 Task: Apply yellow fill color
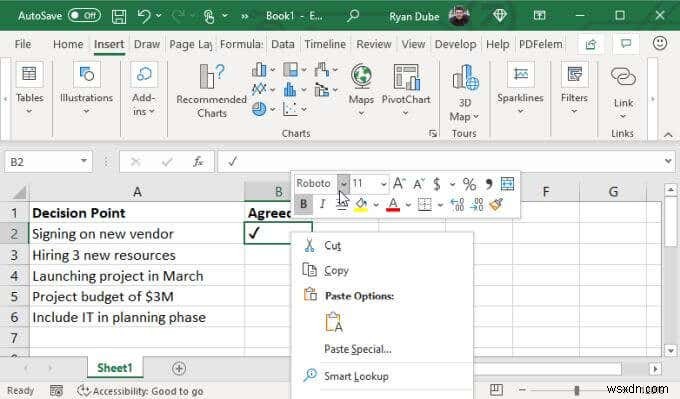click(x=361, y=204)
